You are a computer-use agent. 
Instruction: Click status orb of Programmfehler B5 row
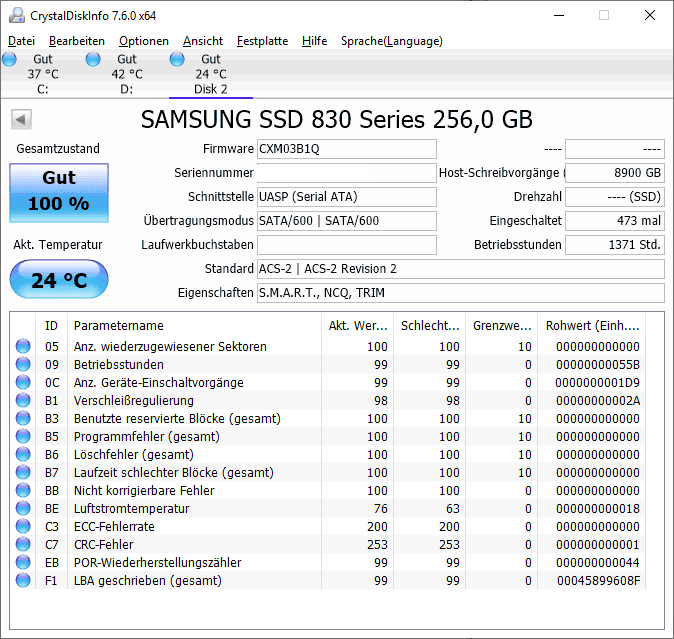click(23, 437)
